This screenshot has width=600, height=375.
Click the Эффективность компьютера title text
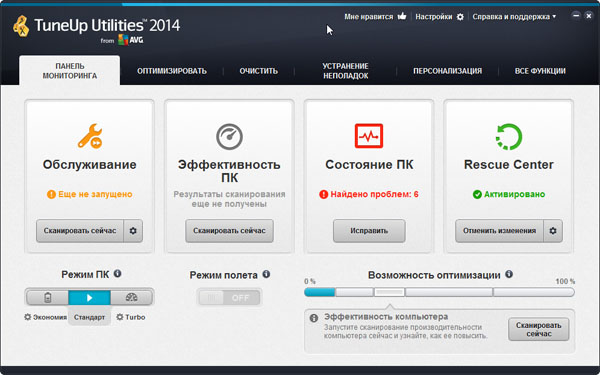click(386, 317)
